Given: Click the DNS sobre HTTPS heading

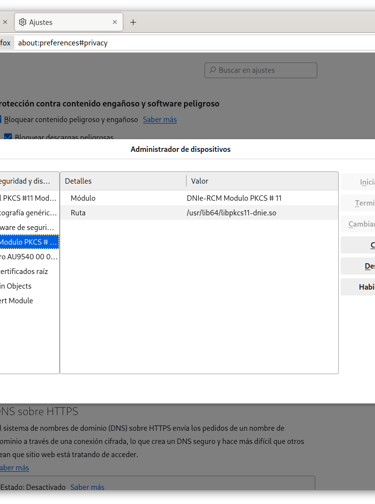Looking at the screenshot, I should tap(39, 411).
